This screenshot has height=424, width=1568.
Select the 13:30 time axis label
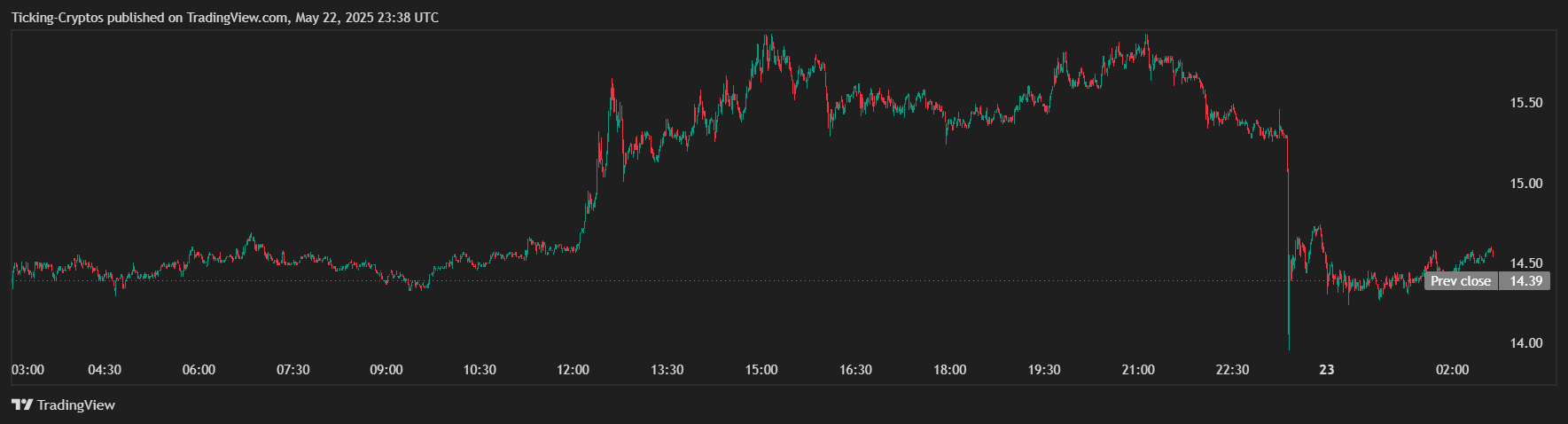(667, 370)
